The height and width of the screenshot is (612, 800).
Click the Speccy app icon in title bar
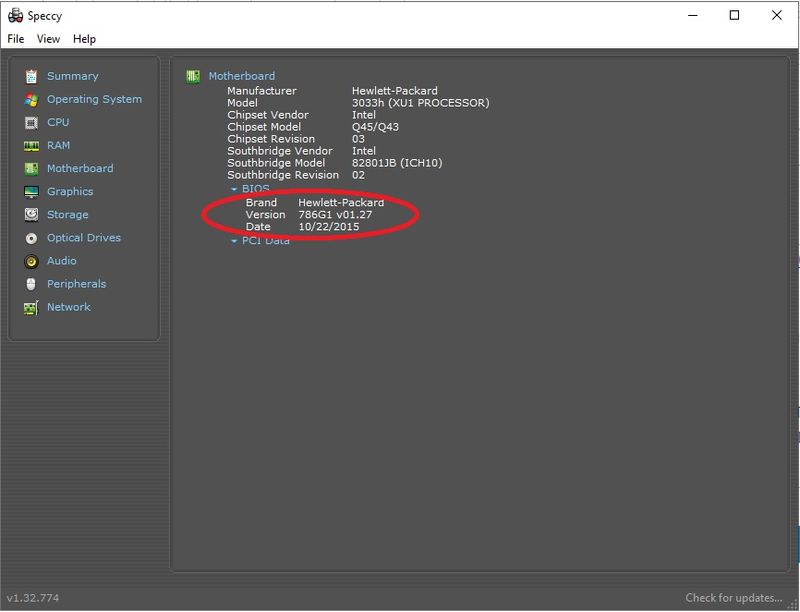[x=15, y=16]
